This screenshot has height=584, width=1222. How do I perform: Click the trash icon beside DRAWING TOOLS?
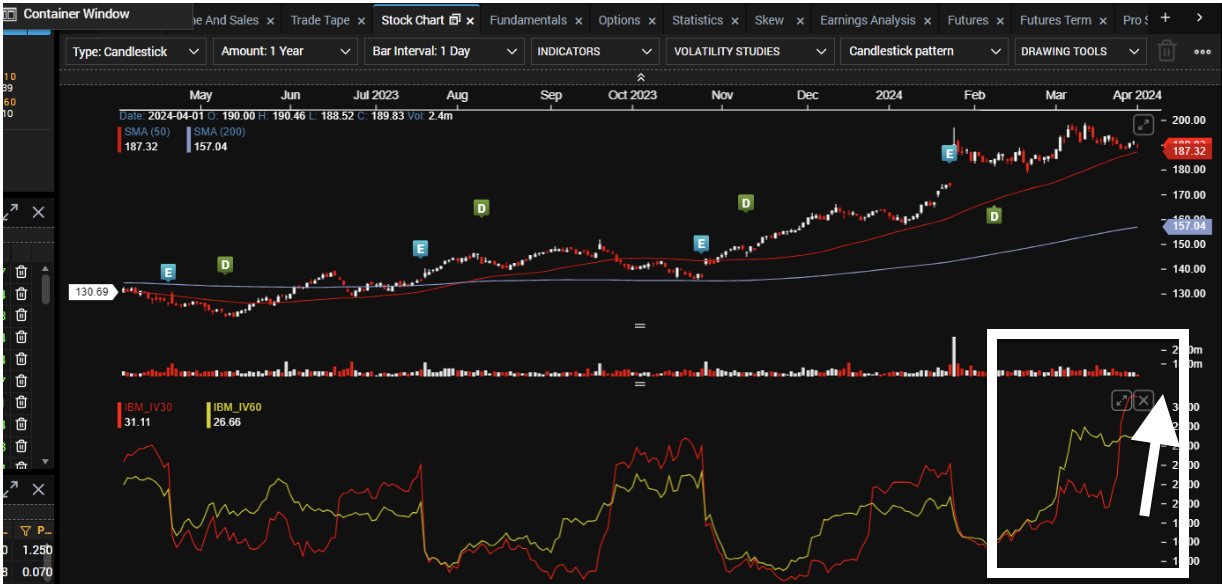(1166, 51)
